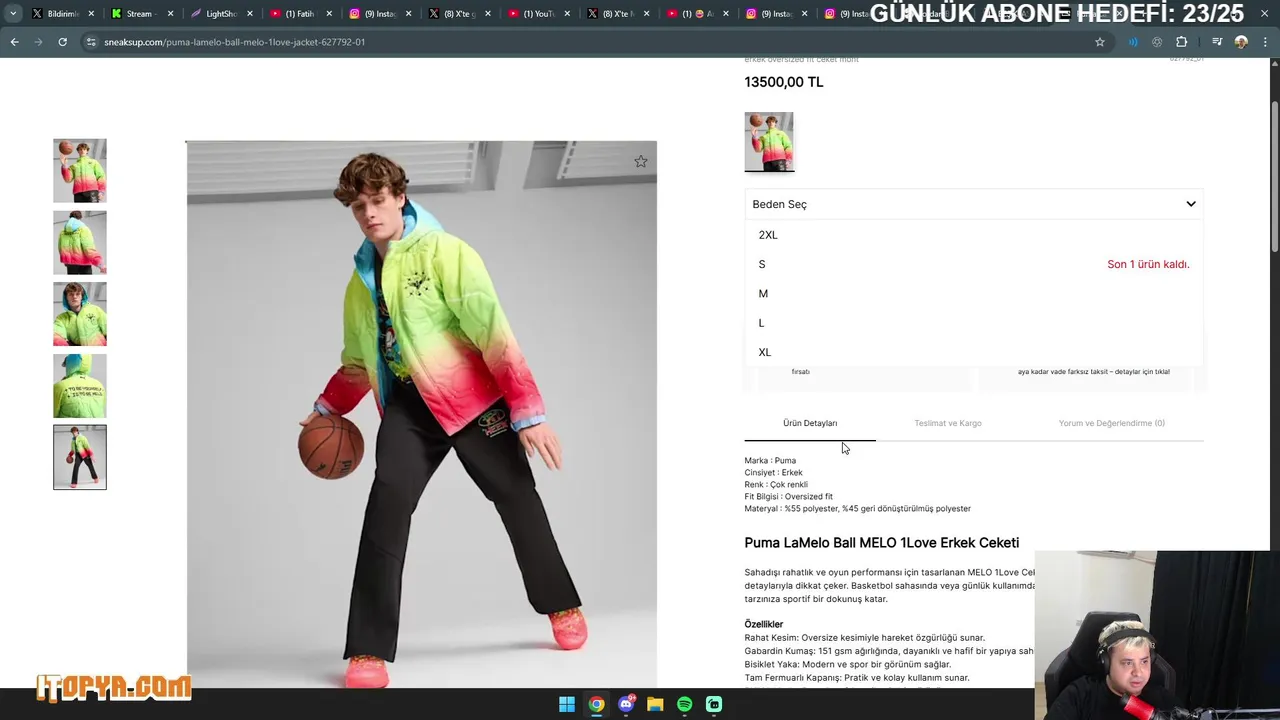Choose size S with one item left
Image resolution: width=1280 pixels, height=720 pixels.
[973, 264]
